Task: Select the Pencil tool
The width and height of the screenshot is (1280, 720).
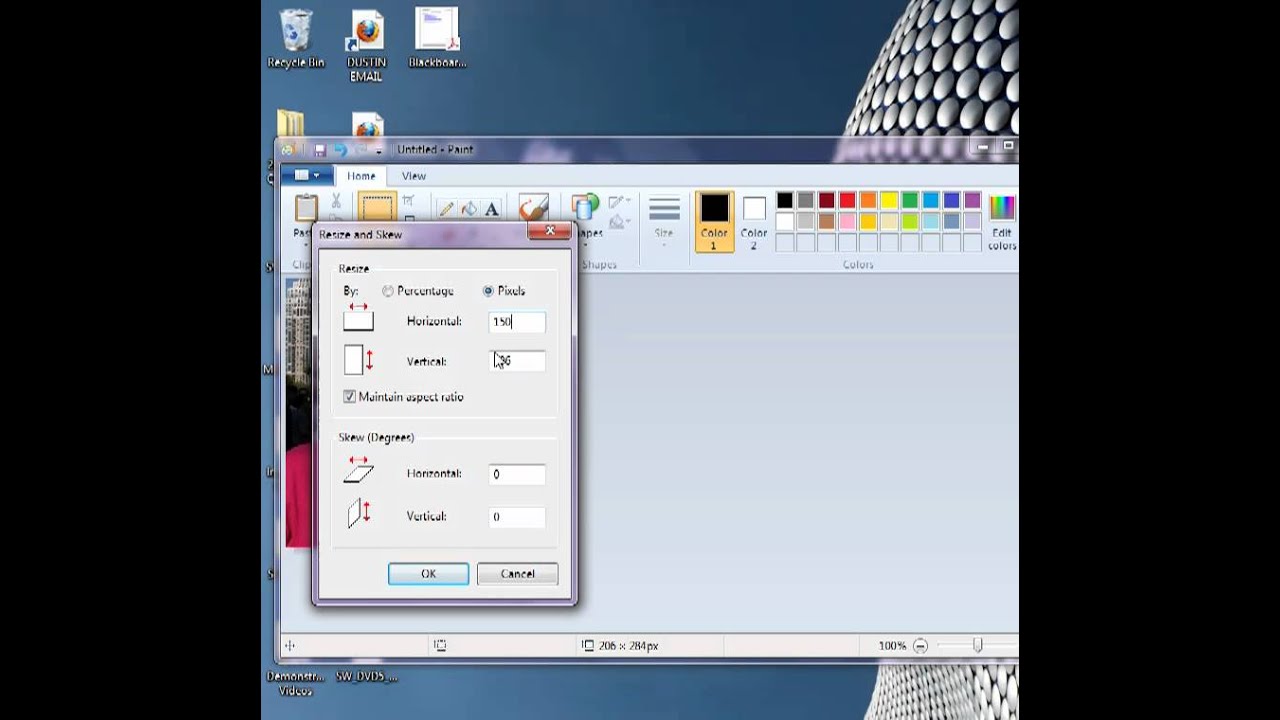Action: tap(446, 209)
